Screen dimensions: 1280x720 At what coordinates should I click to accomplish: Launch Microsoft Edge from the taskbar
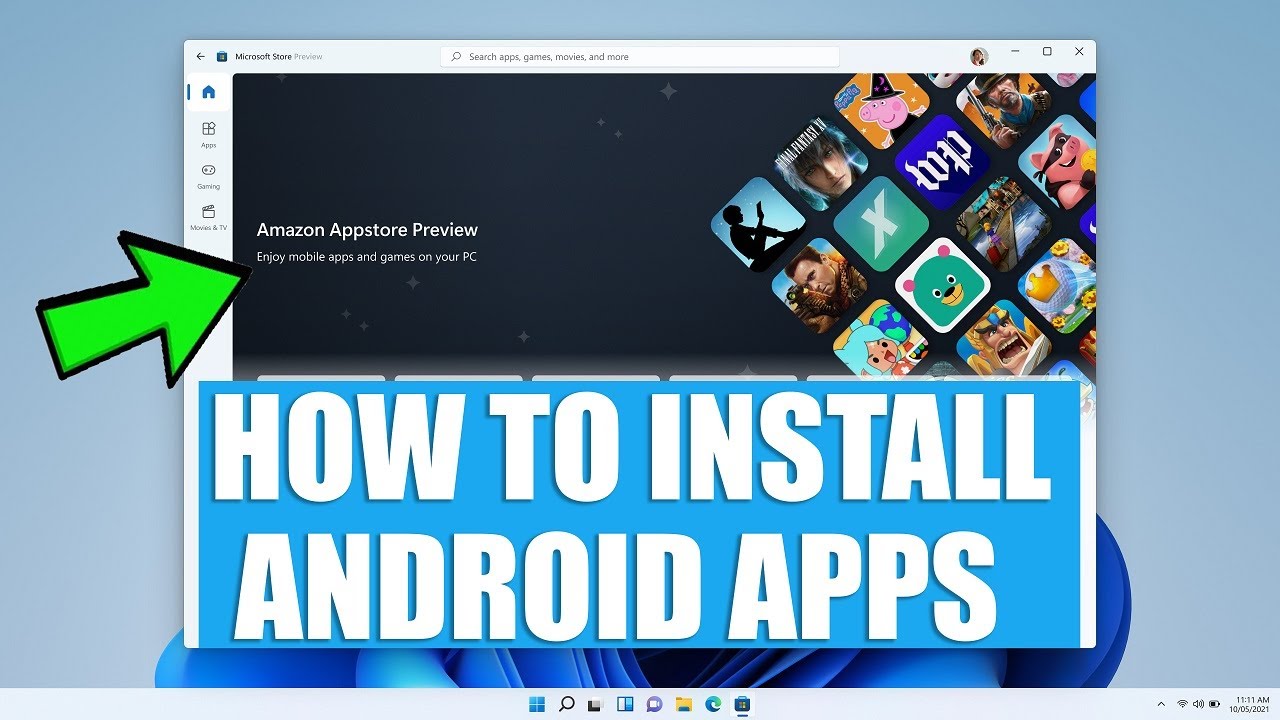tap(713, 704)
